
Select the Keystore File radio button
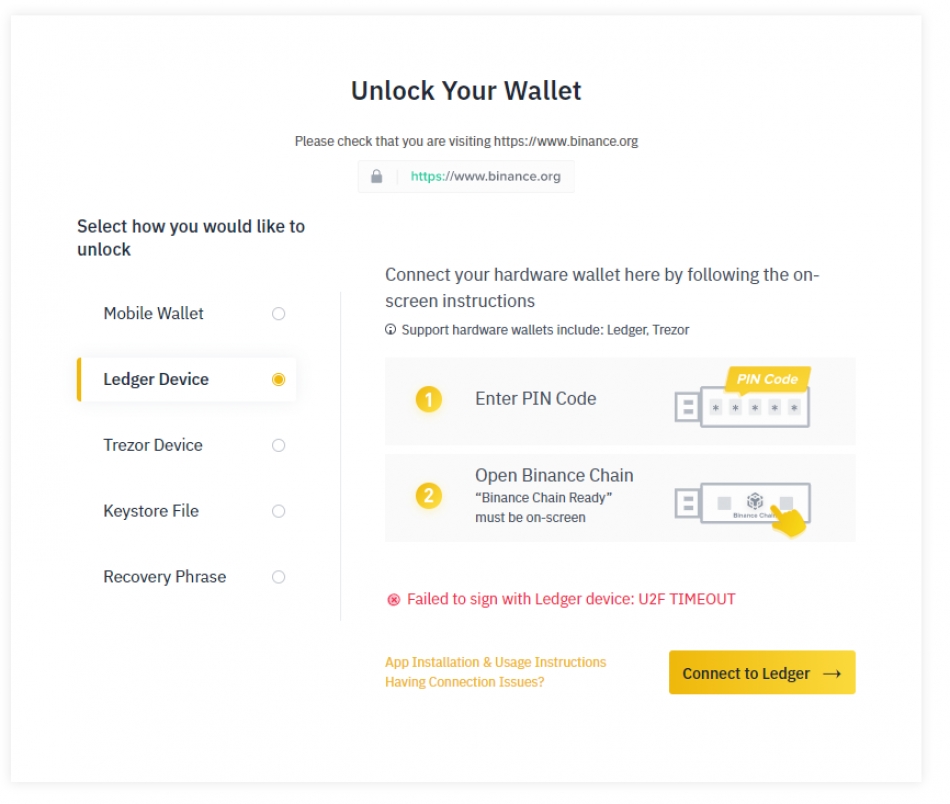tap(278, 511)
